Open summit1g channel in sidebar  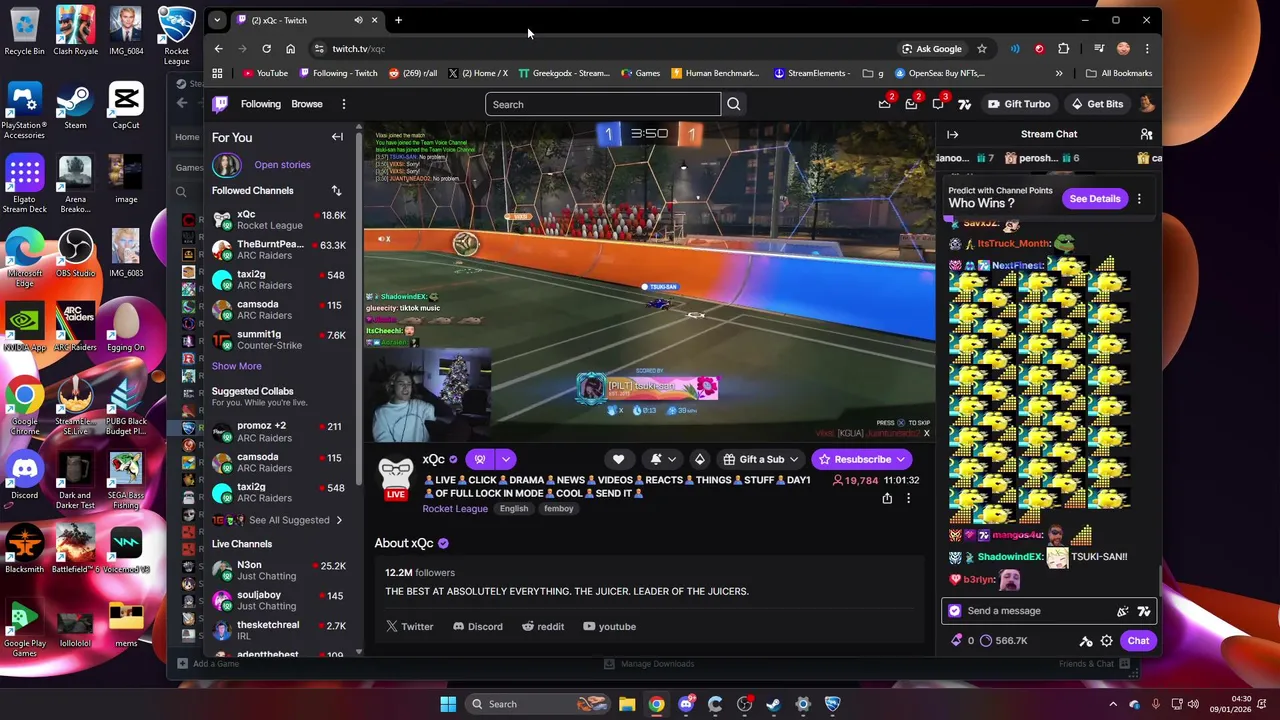point(279,340)
